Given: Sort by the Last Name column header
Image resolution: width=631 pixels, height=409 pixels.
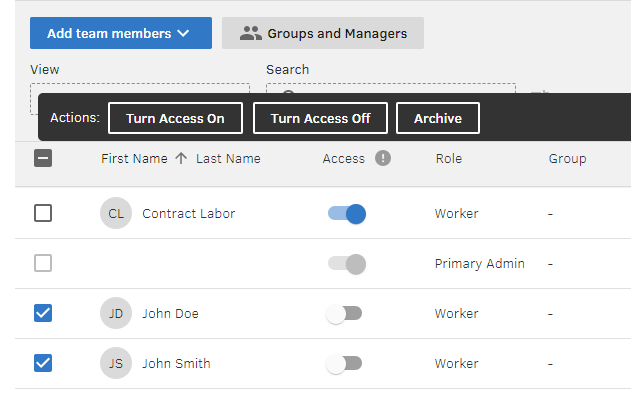Looking at the screenshot, I should pos(228,158).
